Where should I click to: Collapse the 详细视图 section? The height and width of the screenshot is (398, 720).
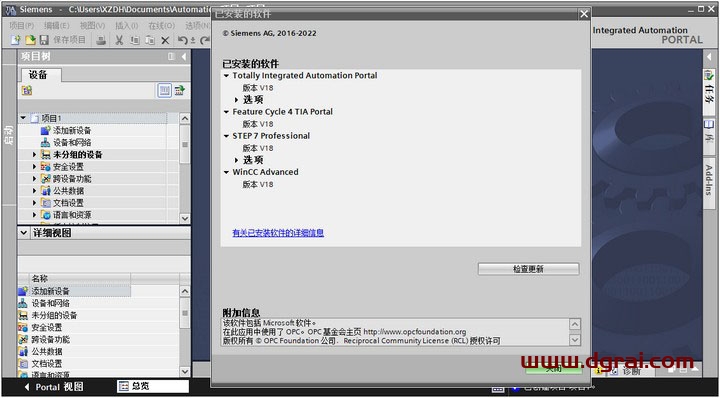click(x=24, y=233)
